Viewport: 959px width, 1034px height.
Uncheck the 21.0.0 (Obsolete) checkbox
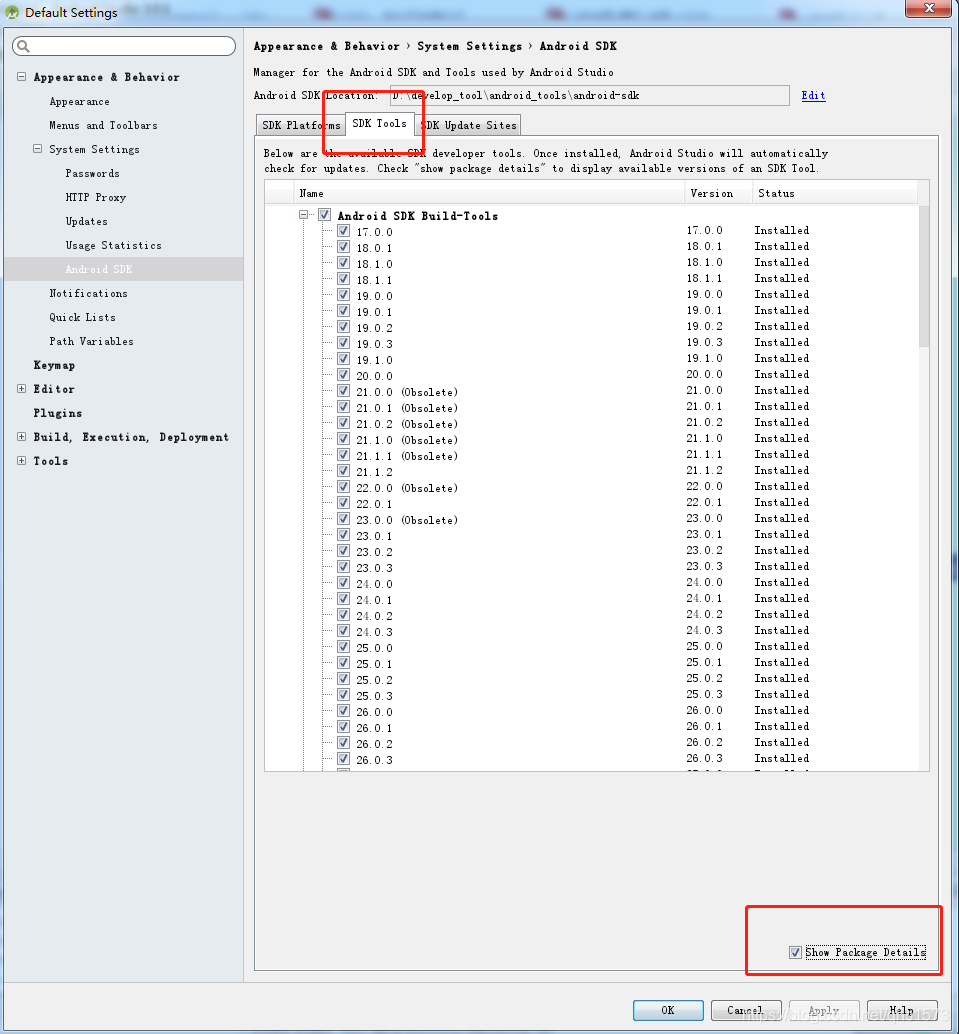tap(343, 390)
